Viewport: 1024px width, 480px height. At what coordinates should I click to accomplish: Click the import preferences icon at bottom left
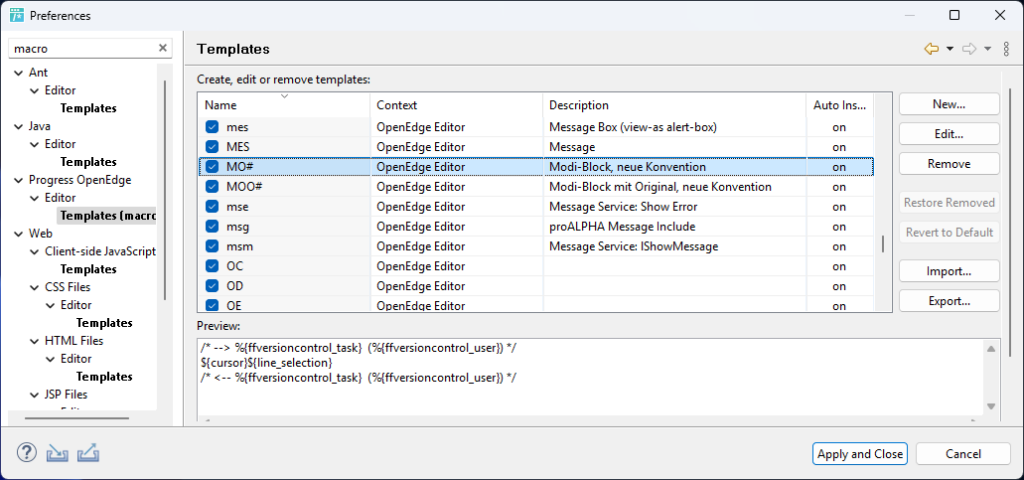tap(57, 453)
